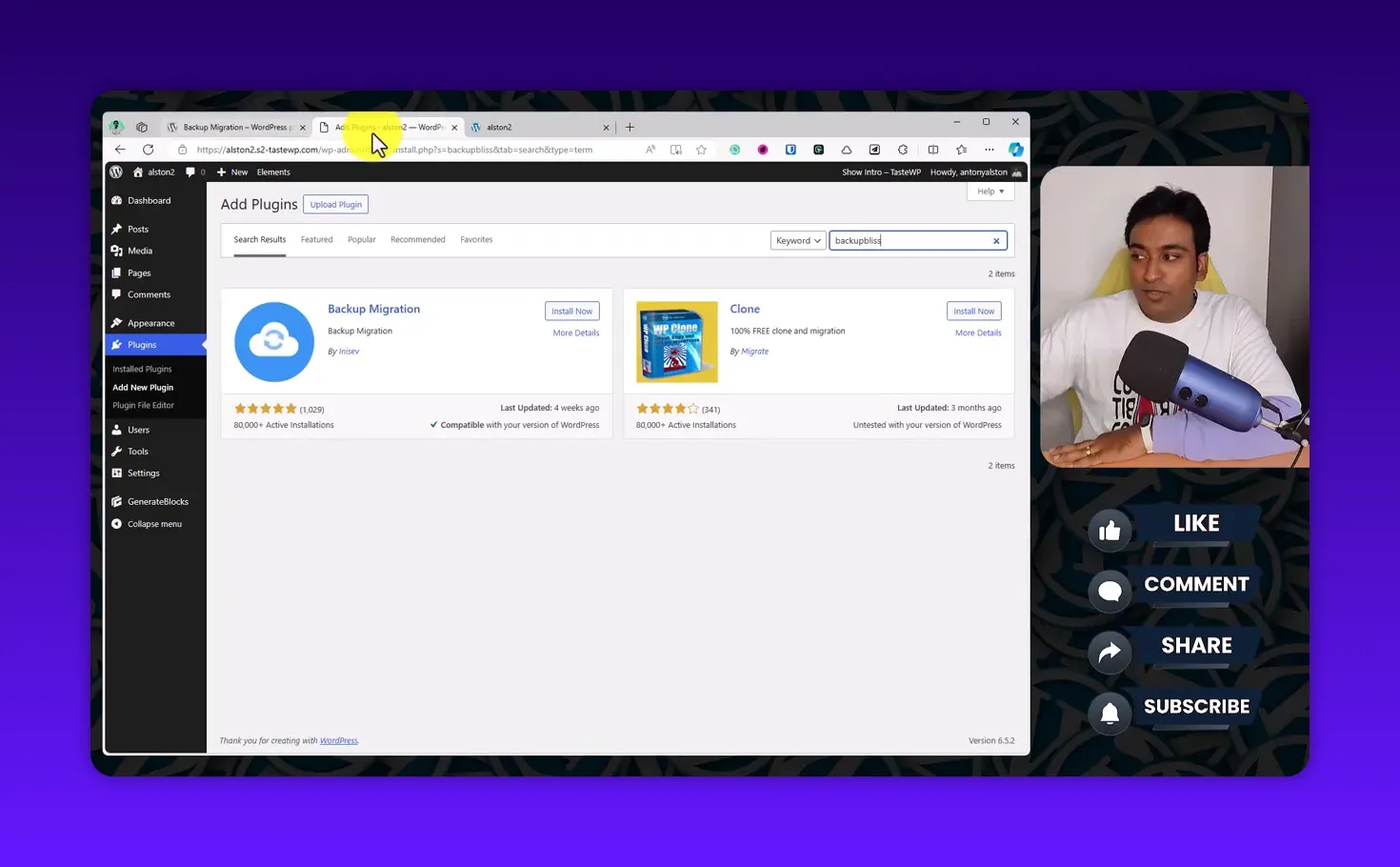
Task: Open the Keyword search filter dropdown
Action: point(797,240)
